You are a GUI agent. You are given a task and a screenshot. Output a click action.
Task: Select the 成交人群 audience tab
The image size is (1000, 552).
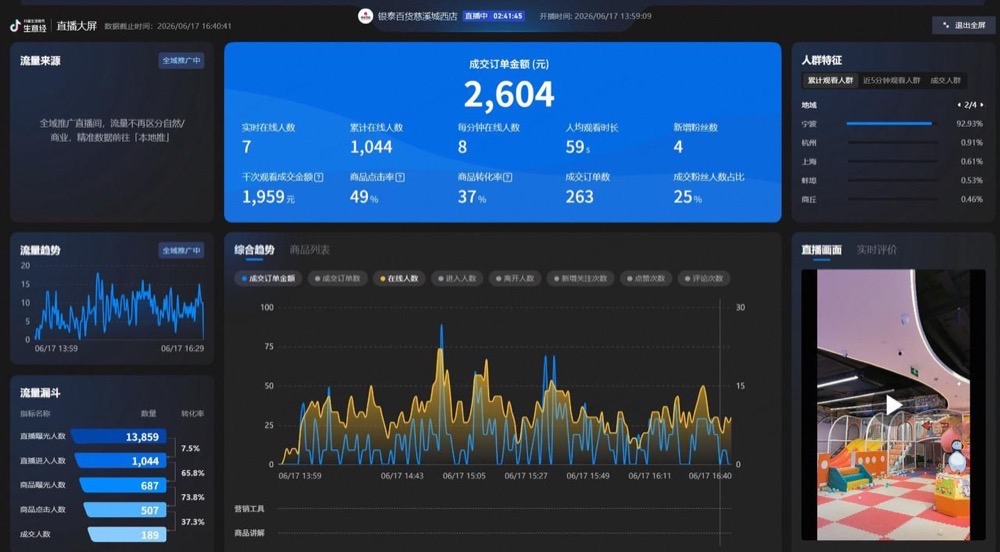point(945,80)
